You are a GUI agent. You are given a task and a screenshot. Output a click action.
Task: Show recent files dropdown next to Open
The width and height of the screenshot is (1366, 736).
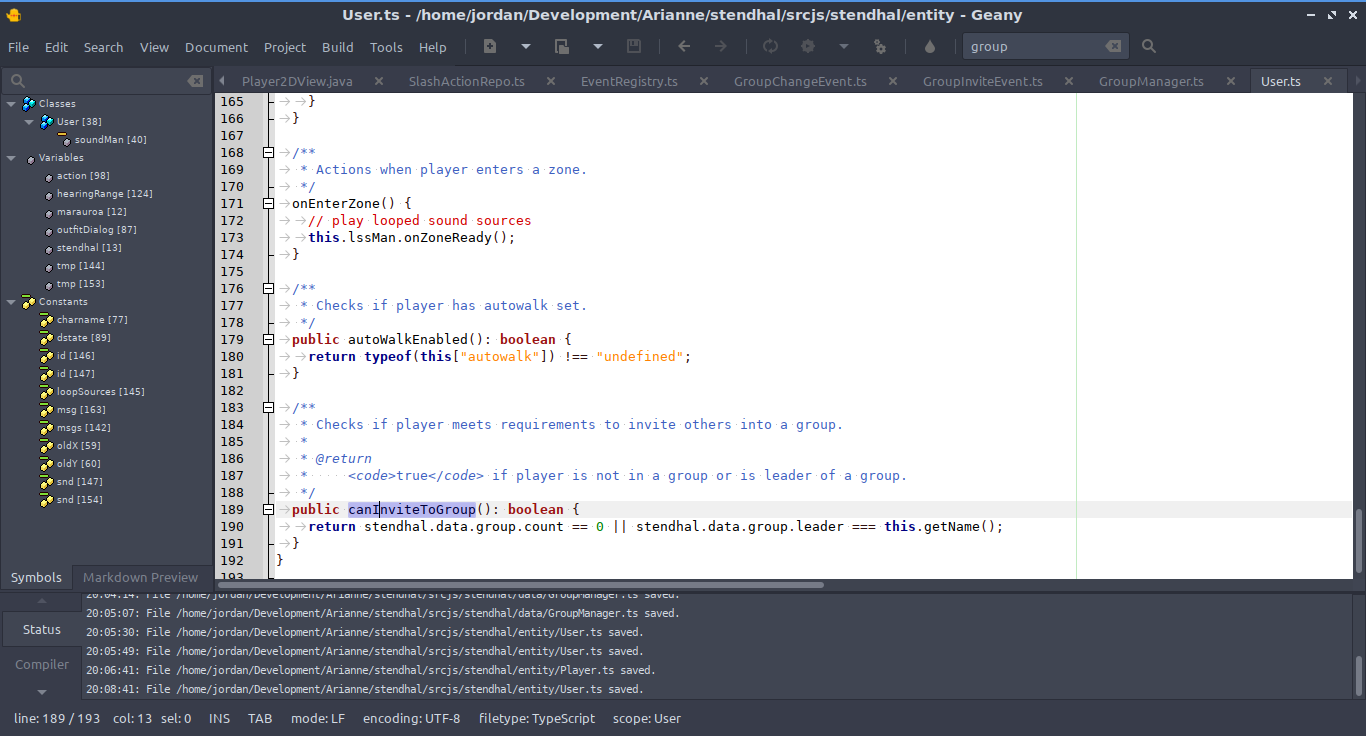coord(598,46)
